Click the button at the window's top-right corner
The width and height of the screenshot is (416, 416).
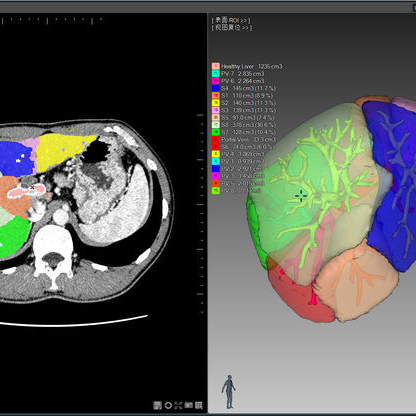414,7
